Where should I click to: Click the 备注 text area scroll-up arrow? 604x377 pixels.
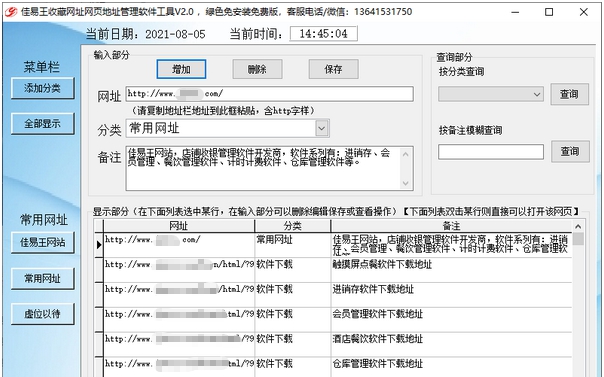point(405,154)
